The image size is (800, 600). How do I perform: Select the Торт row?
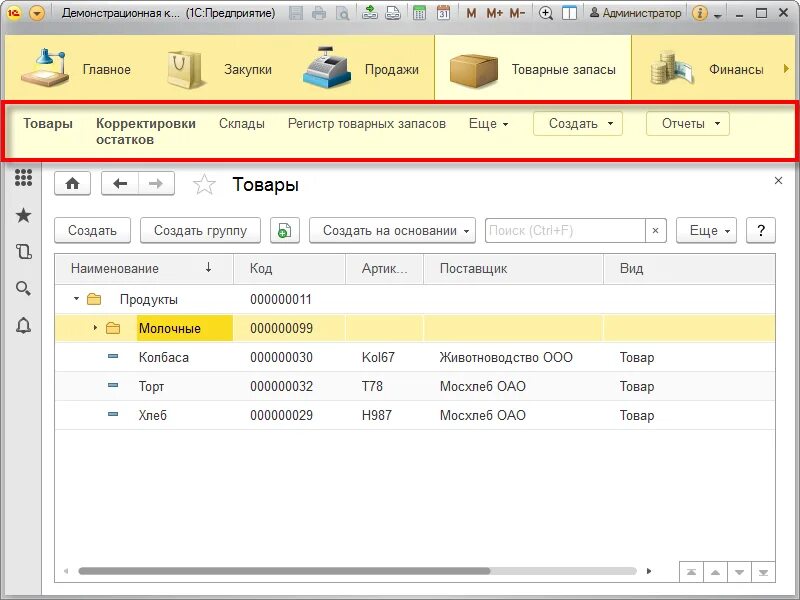point(415,386)
